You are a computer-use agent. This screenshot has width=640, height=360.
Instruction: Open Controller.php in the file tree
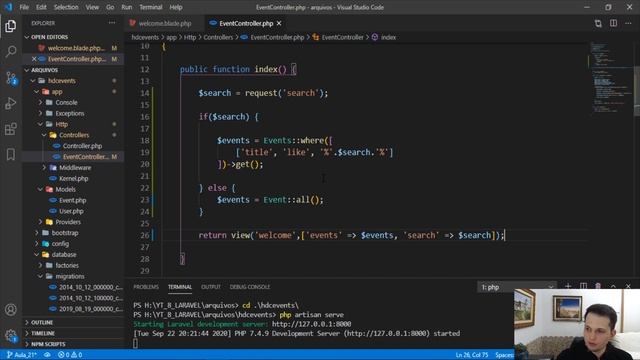tap(82, 146)
